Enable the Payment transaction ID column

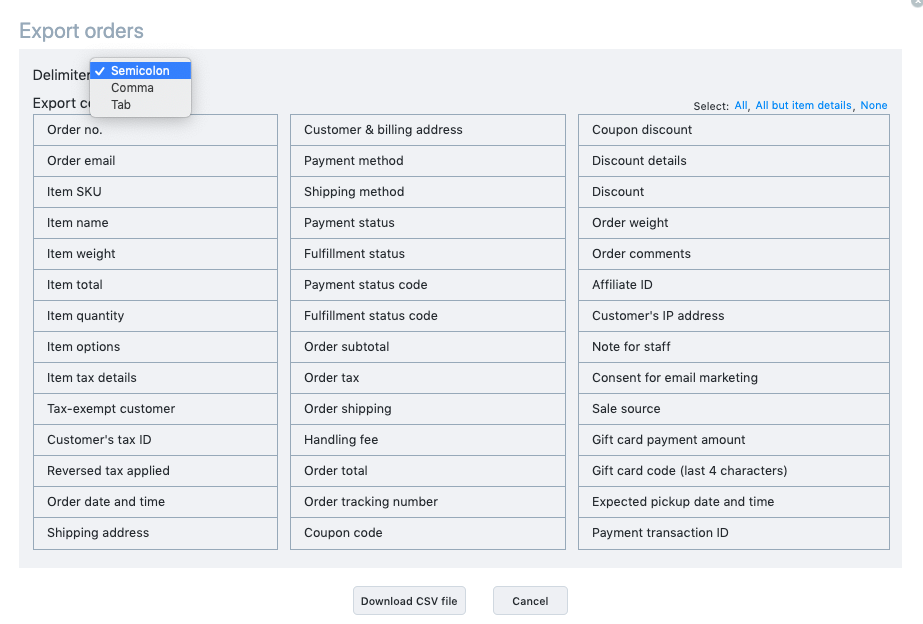pos(733,533)
